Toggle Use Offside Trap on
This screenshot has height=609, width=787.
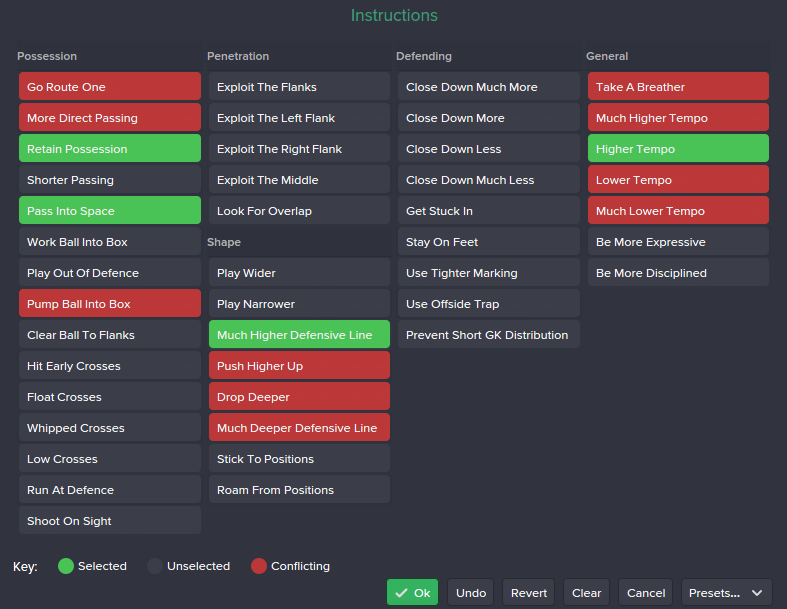(x=488, y=303)
